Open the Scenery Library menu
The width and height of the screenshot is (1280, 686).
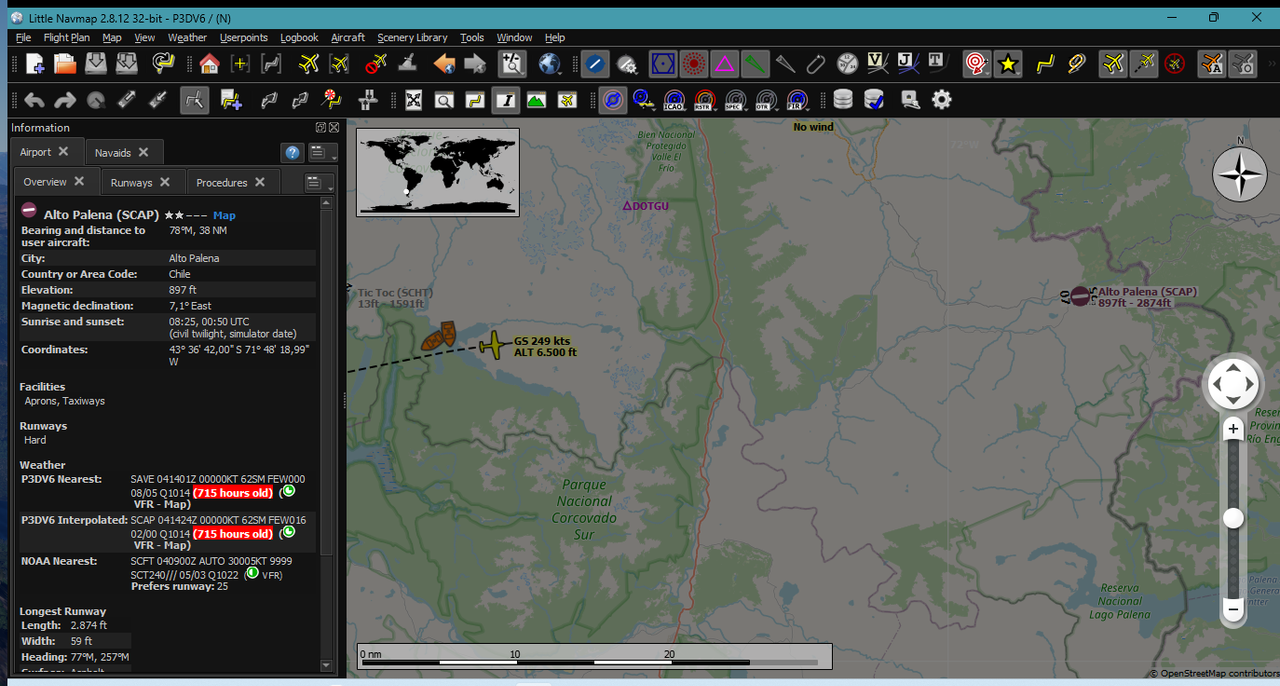coord(412,37)
